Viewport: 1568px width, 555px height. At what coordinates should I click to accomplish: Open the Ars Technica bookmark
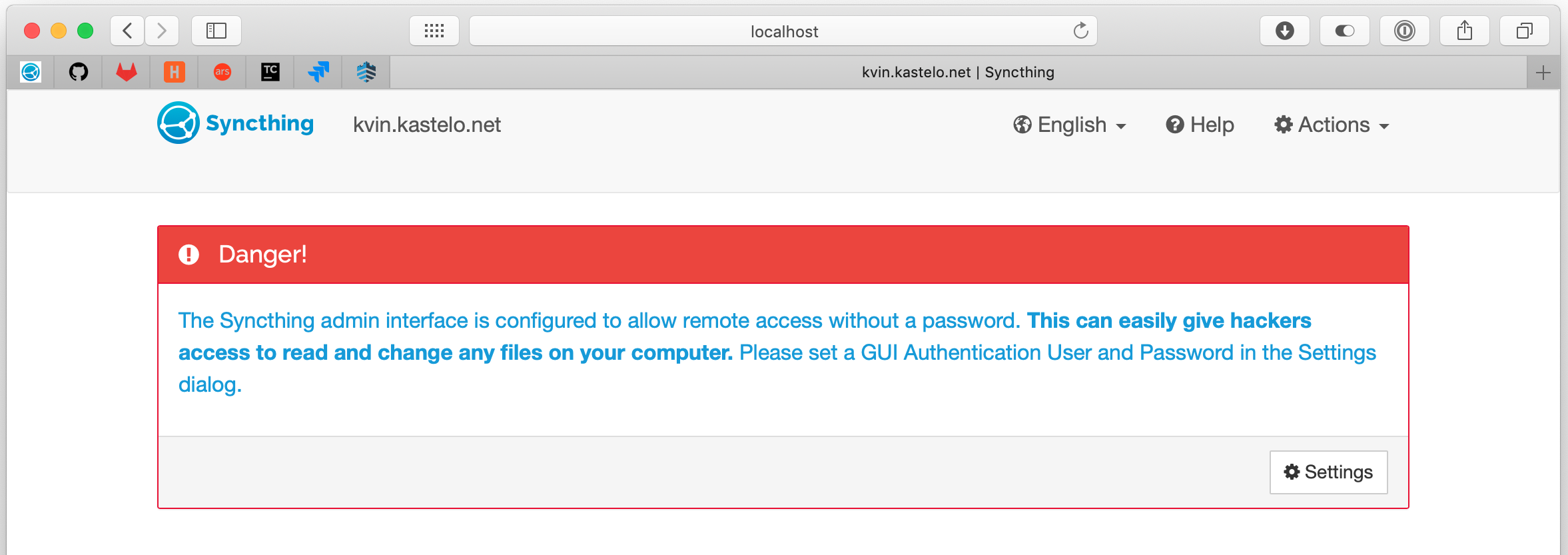pyautogui.click(x=222, y=72)
